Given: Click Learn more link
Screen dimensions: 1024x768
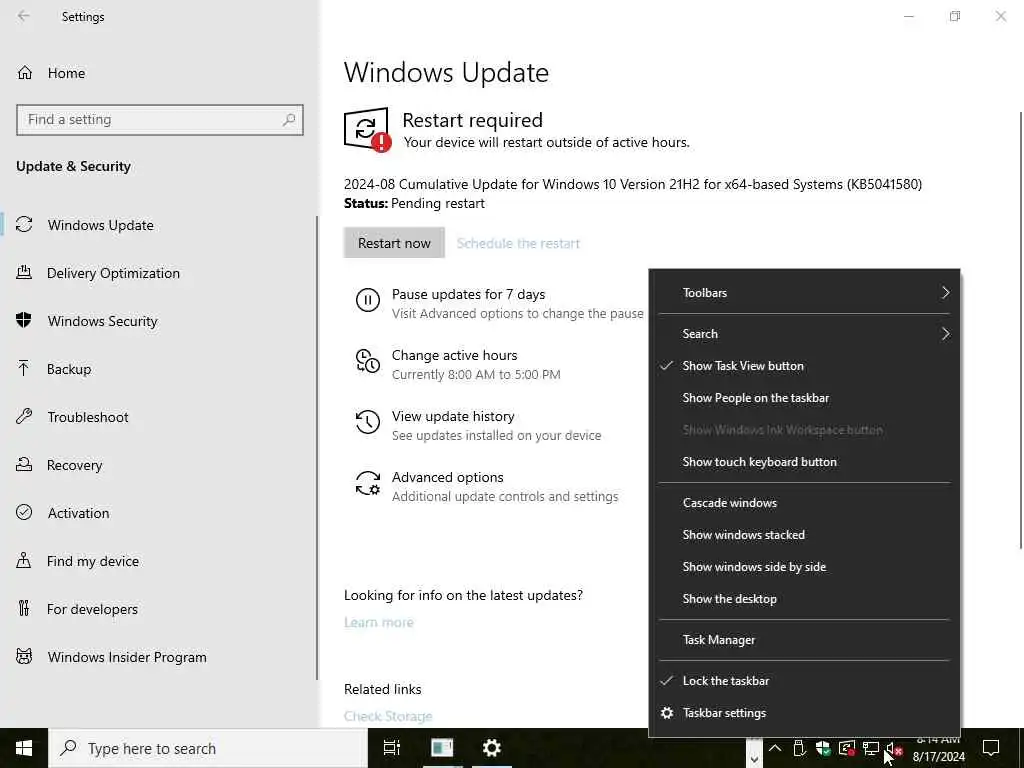Looking at the screenshot, I should point(379,622).
